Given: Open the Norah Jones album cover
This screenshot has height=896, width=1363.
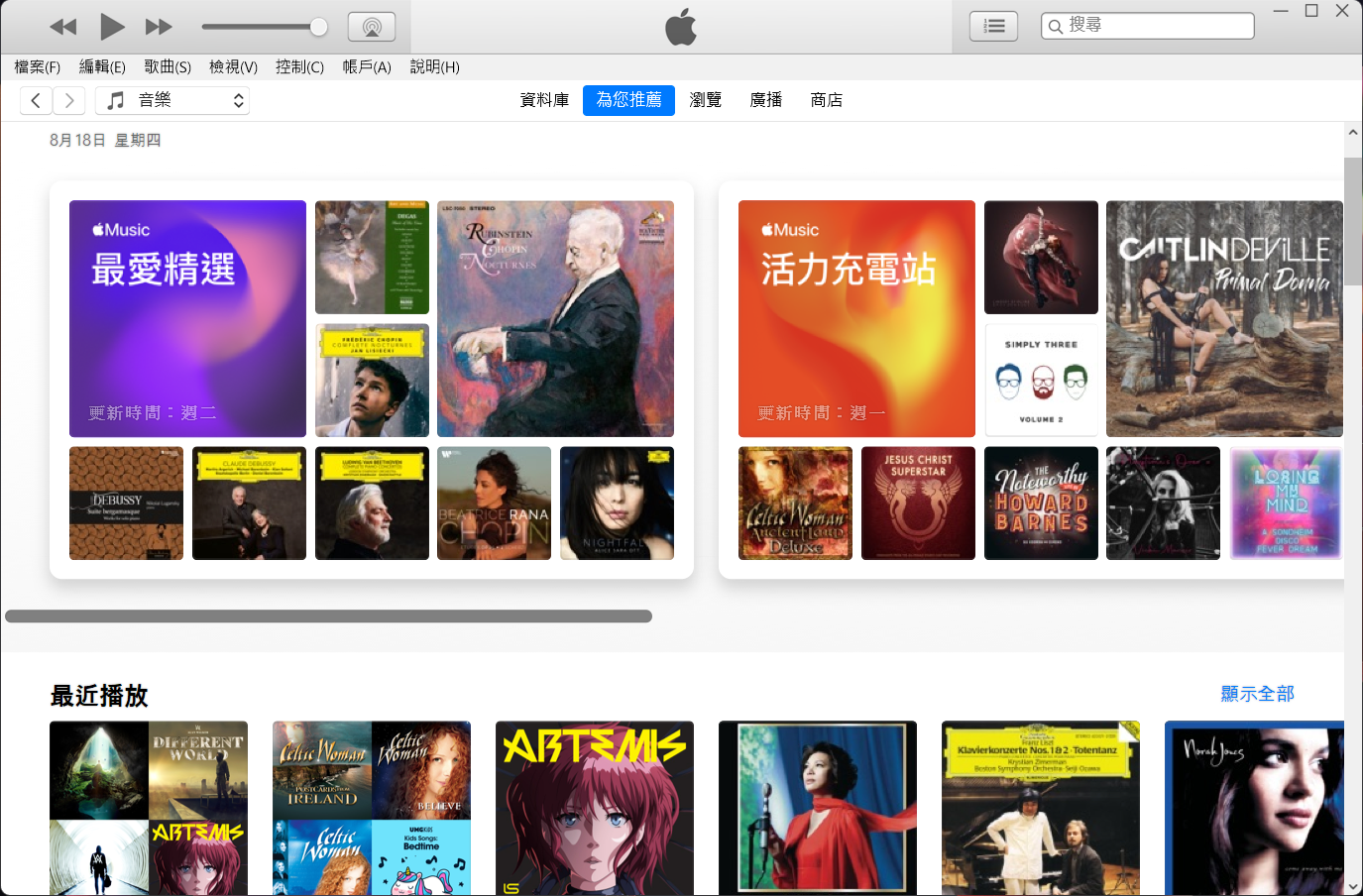Looking at the screenshot, I should point(1254,808).
